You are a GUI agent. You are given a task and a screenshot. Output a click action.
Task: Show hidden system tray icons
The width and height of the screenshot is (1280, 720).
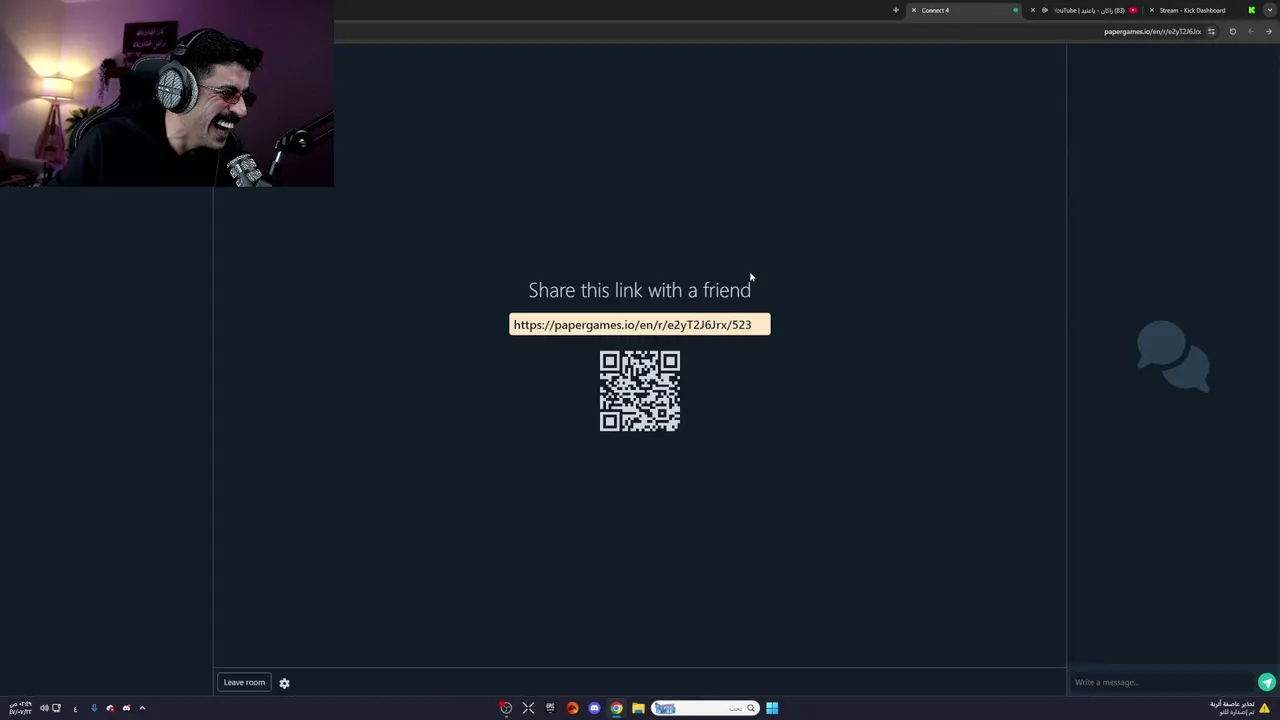pyautogui.click(x=142, y=708)
